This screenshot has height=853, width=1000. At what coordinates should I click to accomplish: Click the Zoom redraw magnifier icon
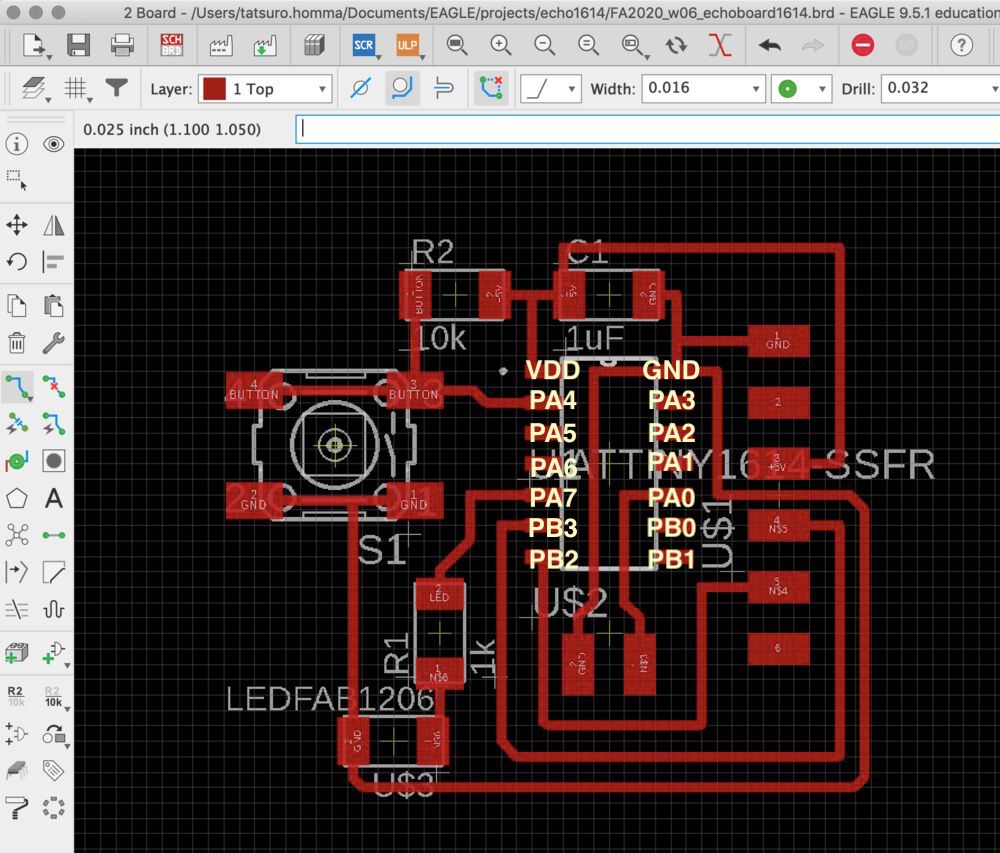pos(588,45)
